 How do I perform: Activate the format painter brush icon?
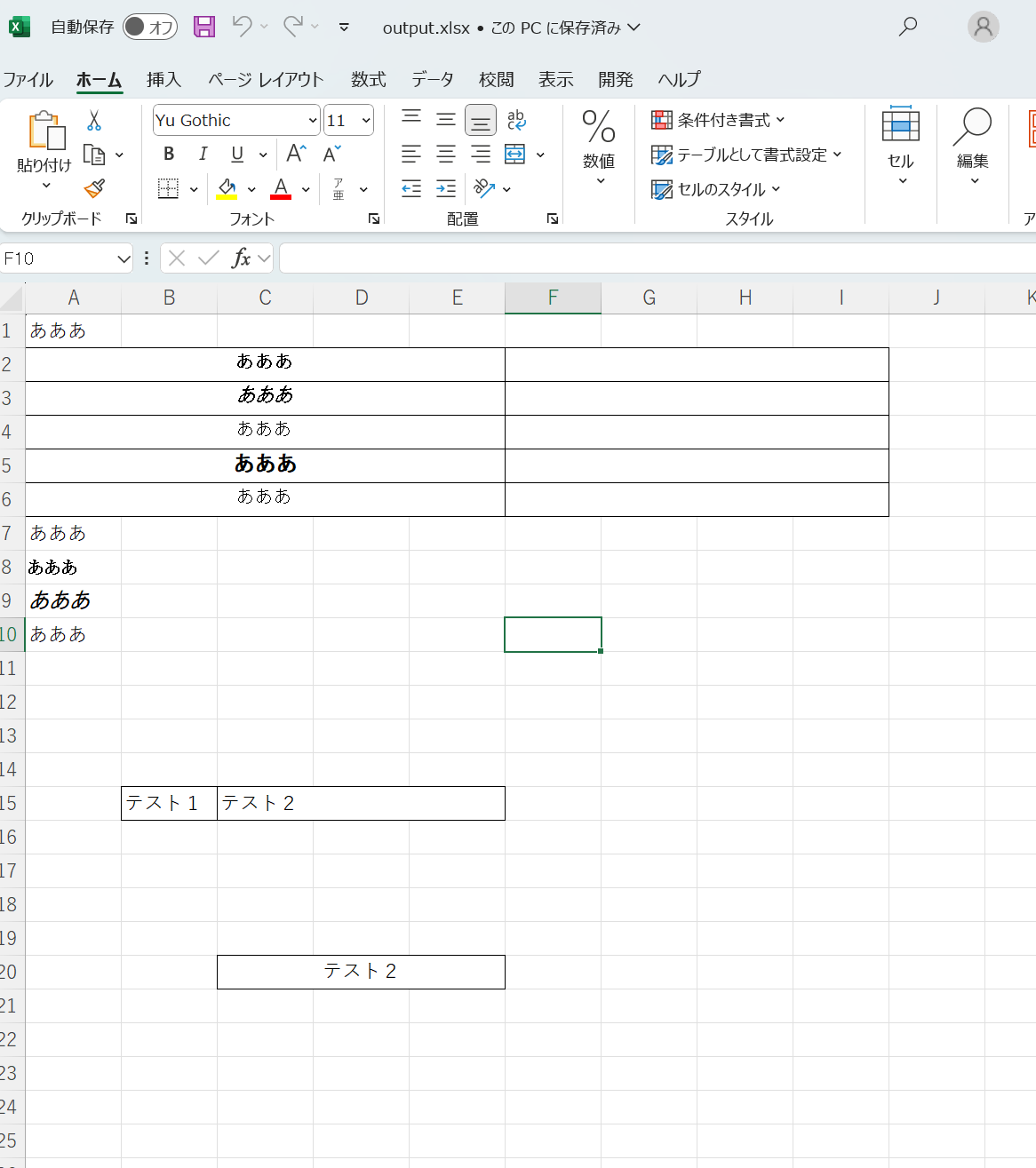click(94, 189)
